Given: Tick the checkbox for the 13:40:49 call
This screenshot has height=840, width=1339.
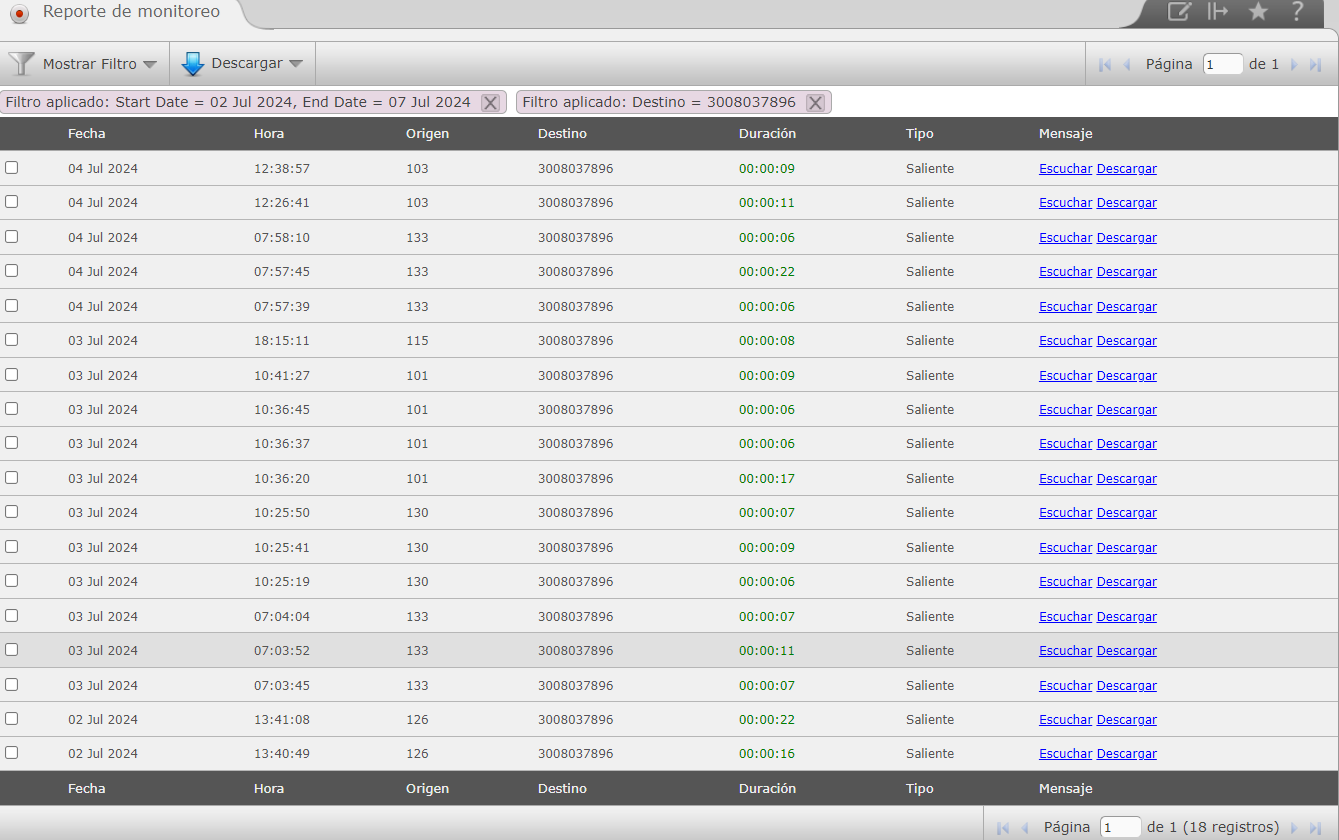Looking at the screenshot, I should [x=12, y=753].
